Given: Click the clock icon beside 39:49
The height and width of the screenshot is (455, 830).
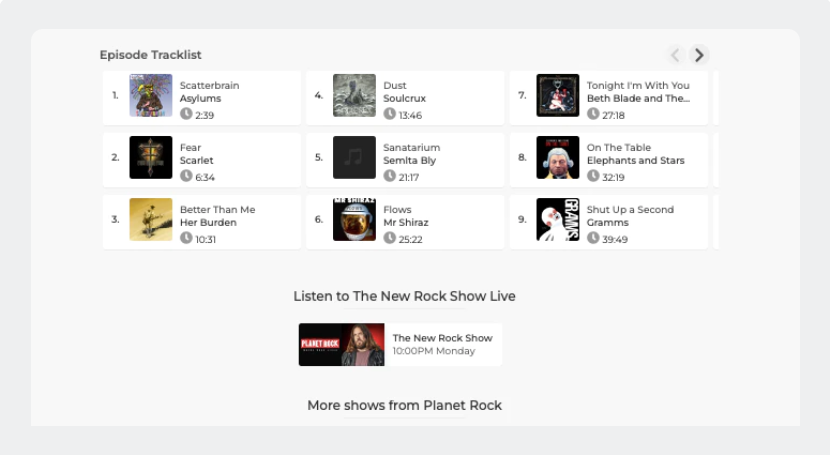Looking at the screenshot, I should tap(593, 239).
